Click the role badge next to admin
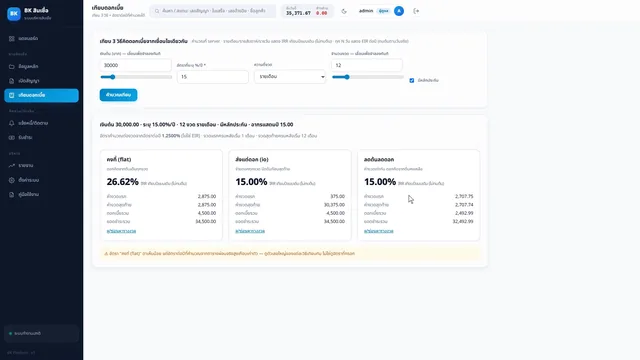Screen dimensions: 640x360 click(384, 11)
